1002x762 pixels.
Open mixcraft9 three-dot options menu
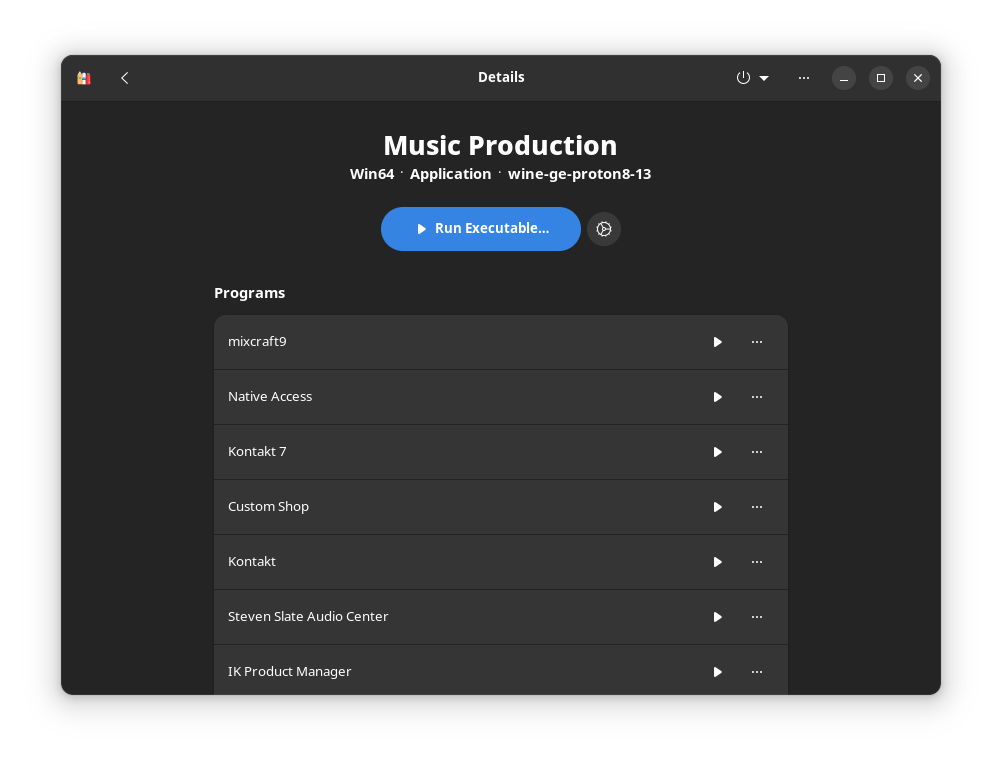click(x=757, y=342)
